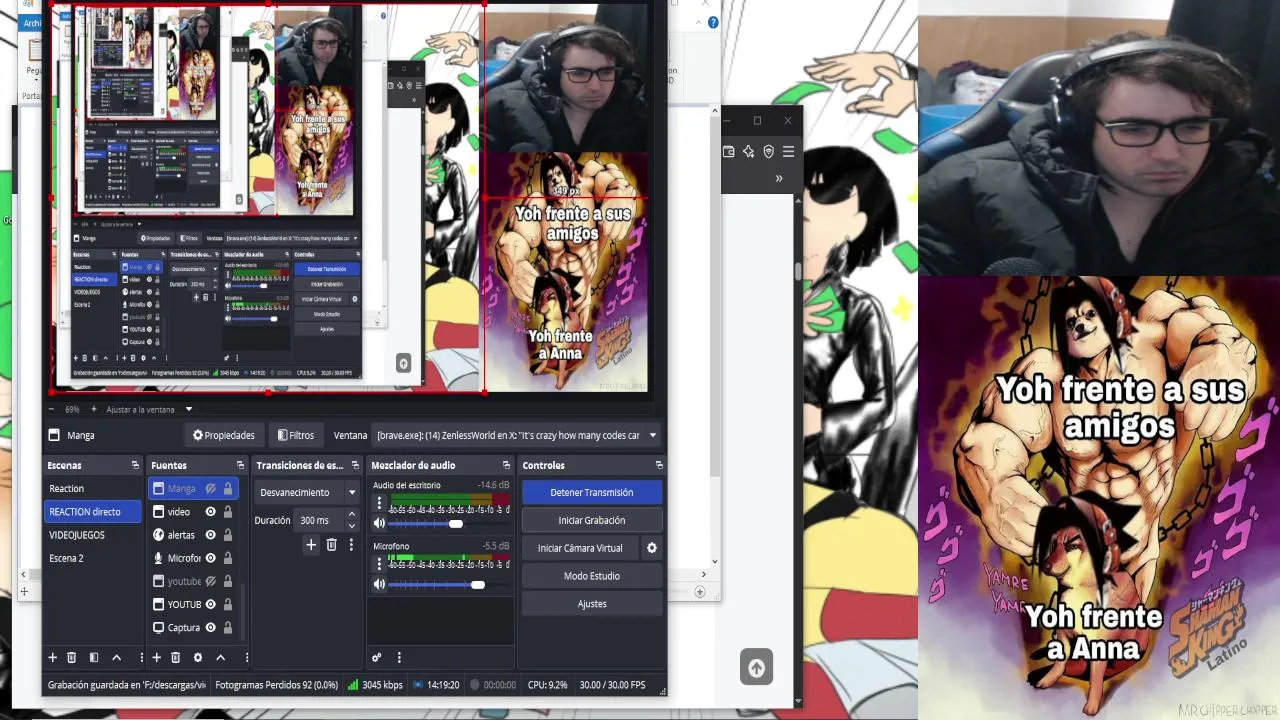Screen dimensions: 1280x720
Task: Zoom in the OBS preview with plus icon
Action: point(94,409)
